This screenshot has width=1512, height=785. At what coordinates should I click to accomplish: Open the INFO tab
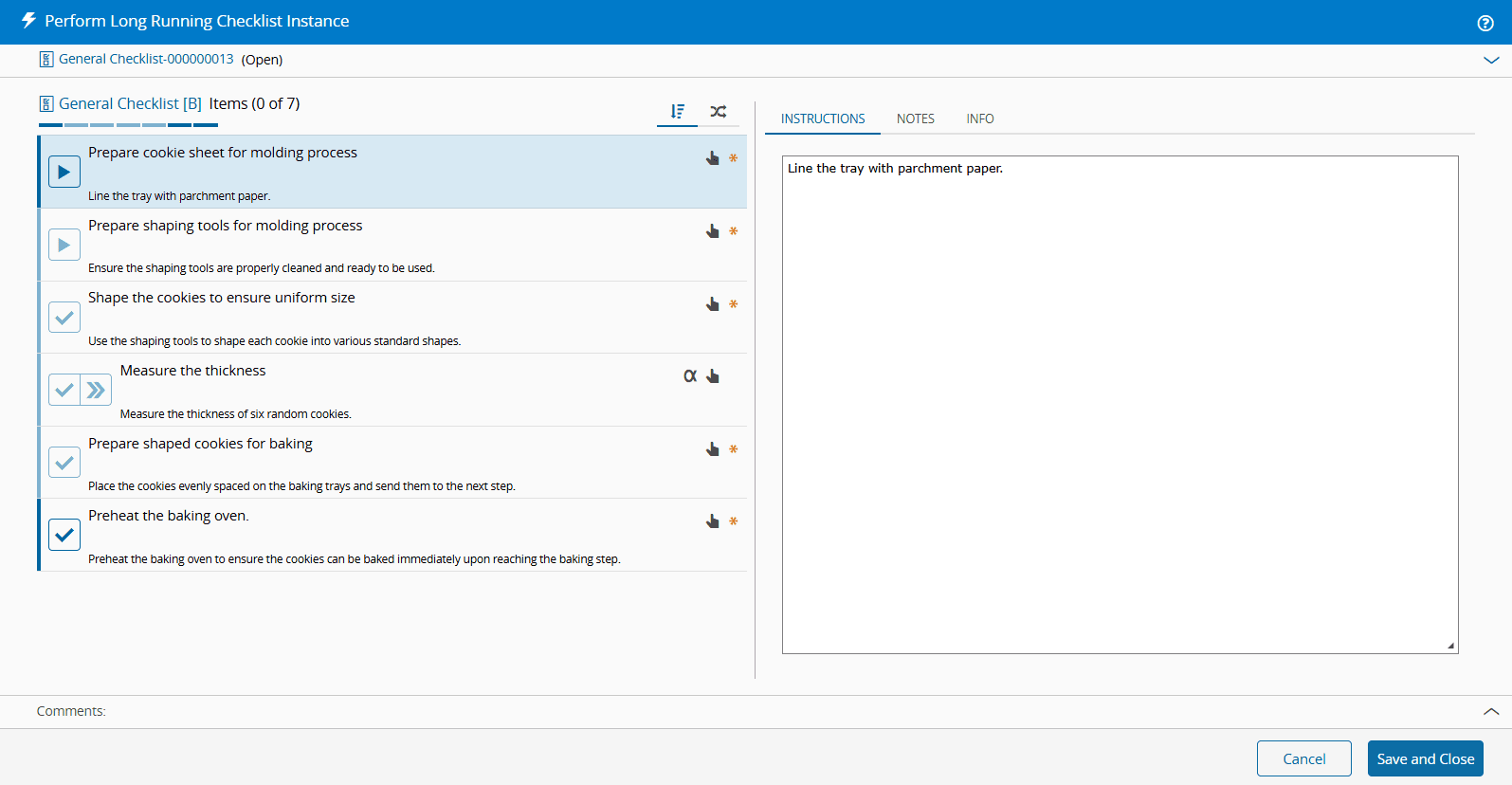[x=979, y=119]
